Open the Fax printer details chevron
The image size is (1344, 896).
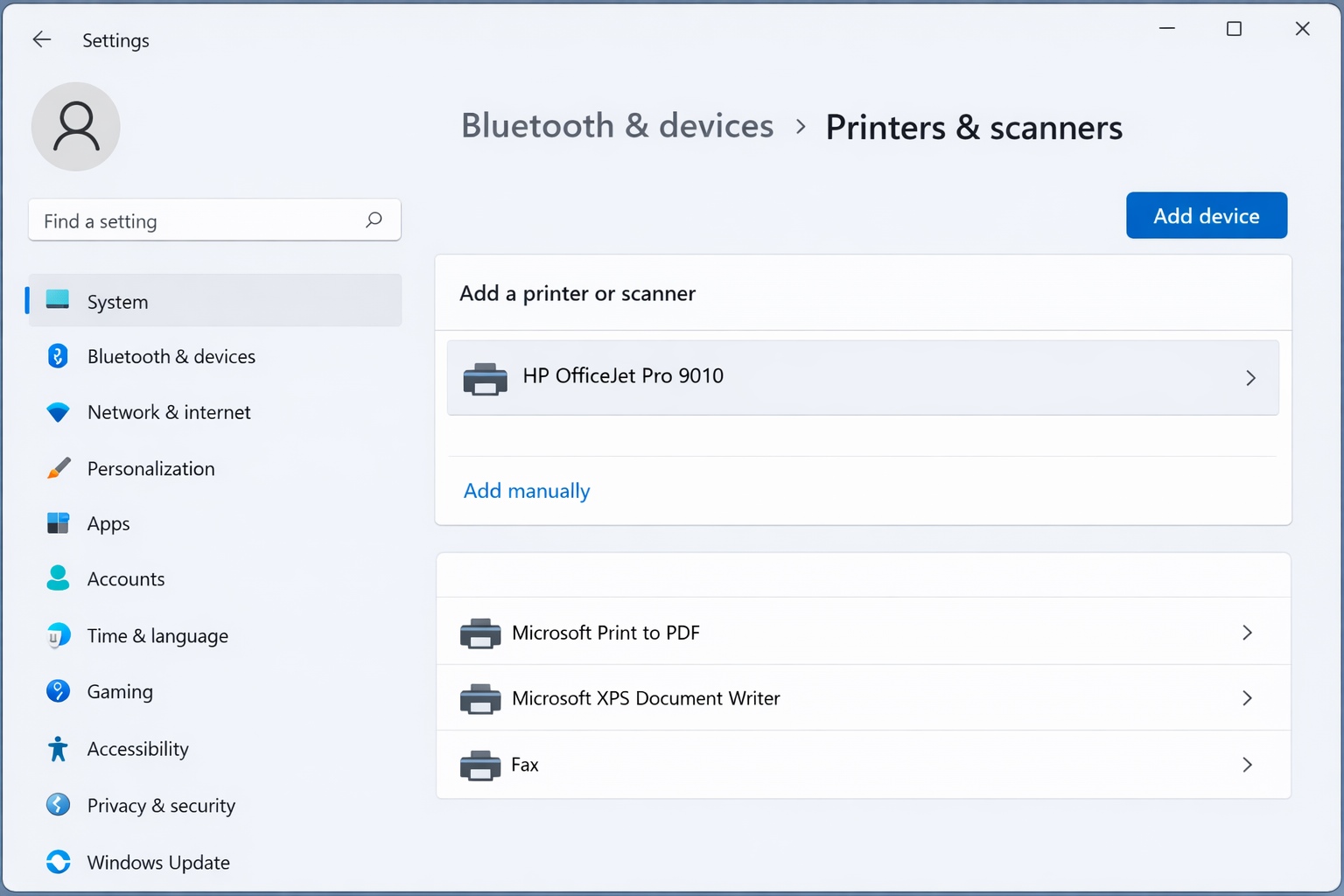(x=1247, y=764)
